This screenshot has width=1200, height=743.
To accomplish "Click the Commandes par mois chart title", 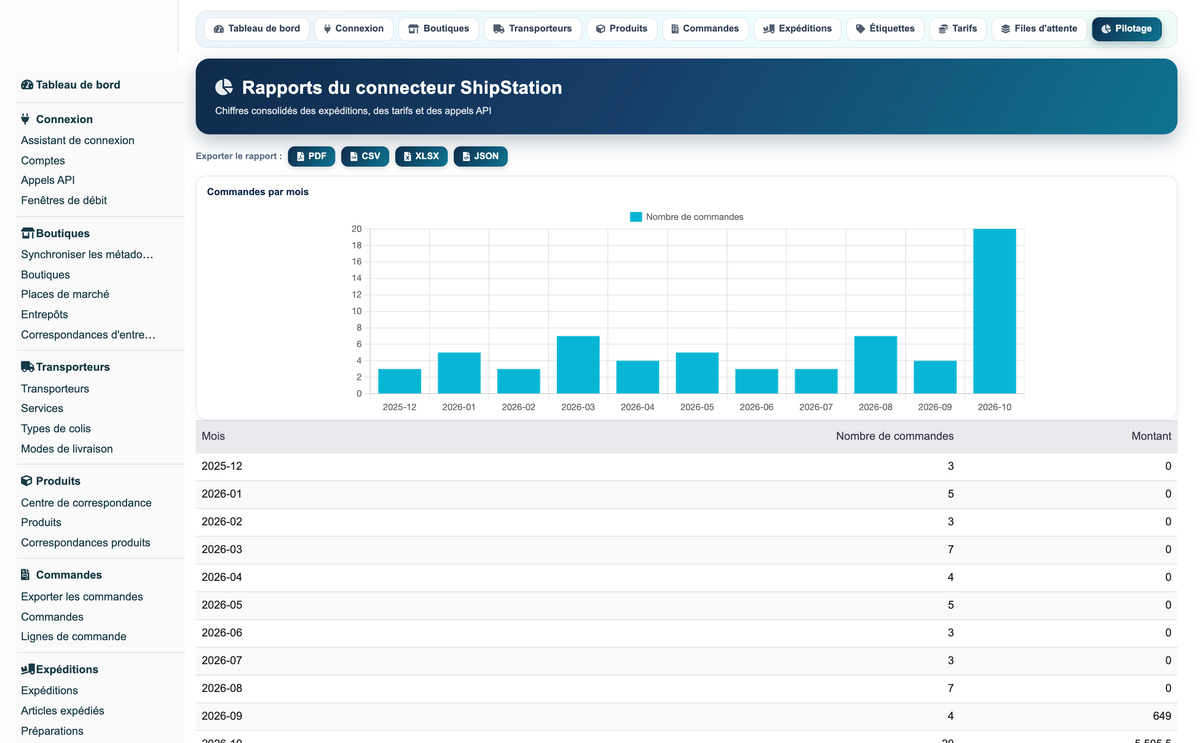I will tap(258, 192).
